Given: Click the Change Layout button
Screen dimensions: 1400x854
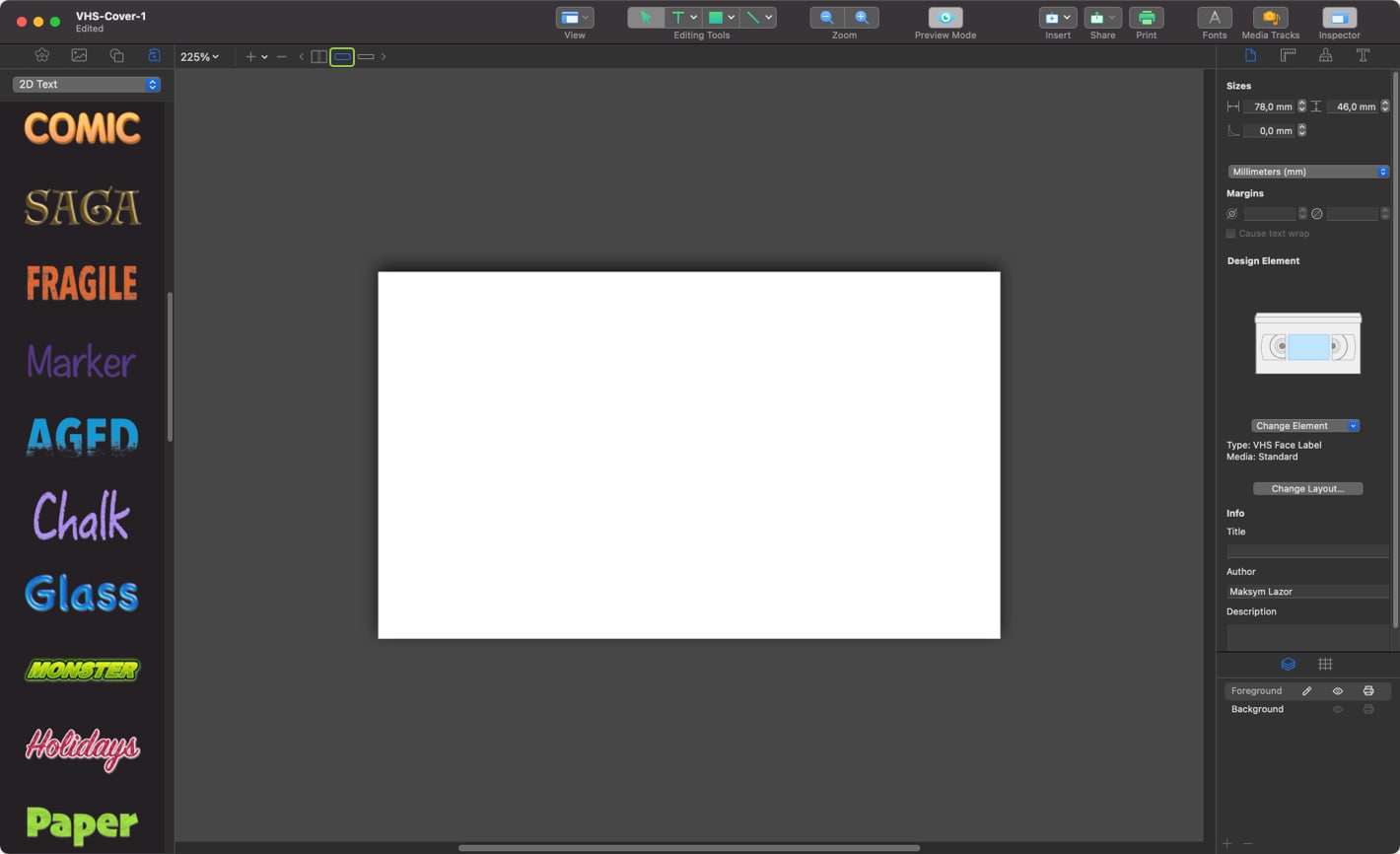Looking at the screenshot, I should pyautogui.click(x=1308, y=488).
